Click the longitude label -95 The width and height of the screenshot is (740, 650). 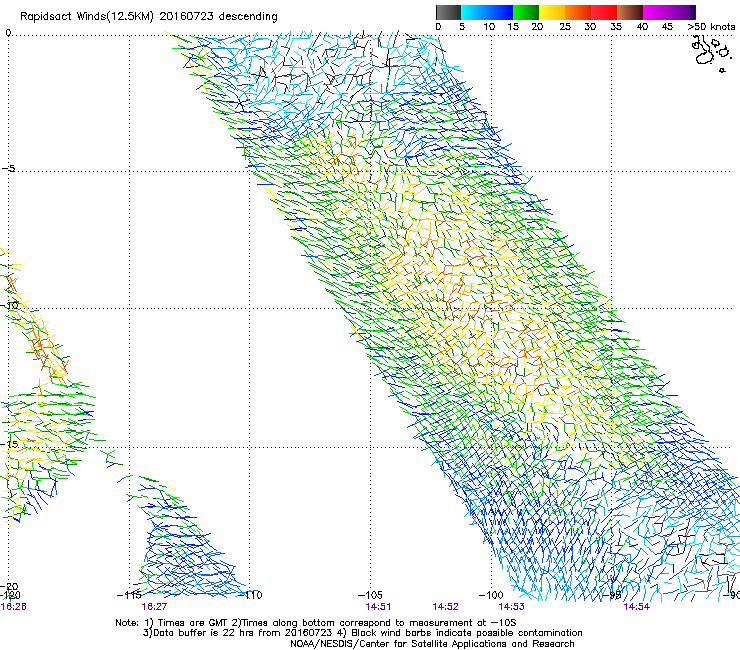pos(612,595)
